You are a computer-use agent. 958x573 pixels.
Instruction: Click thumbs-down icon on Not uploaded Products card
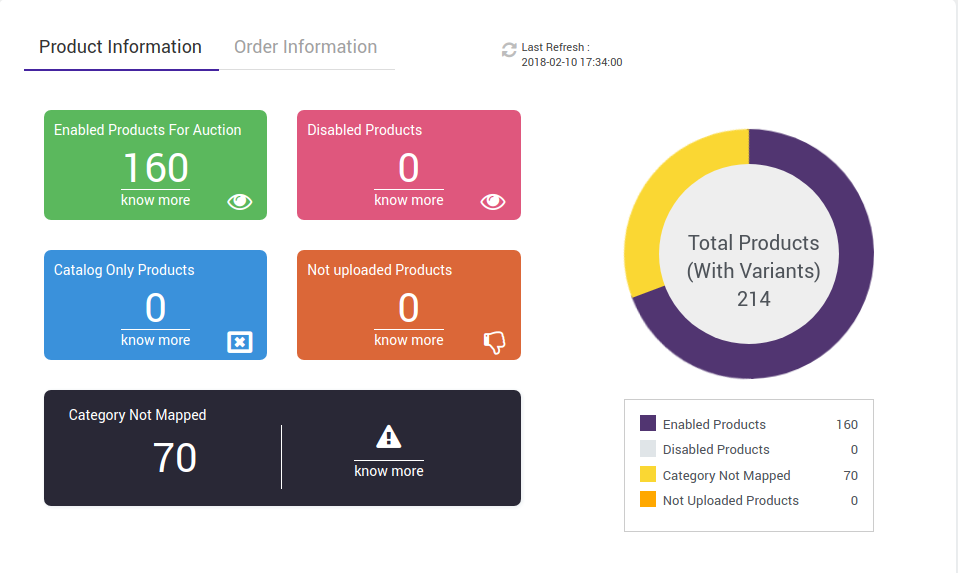(494, 343)
